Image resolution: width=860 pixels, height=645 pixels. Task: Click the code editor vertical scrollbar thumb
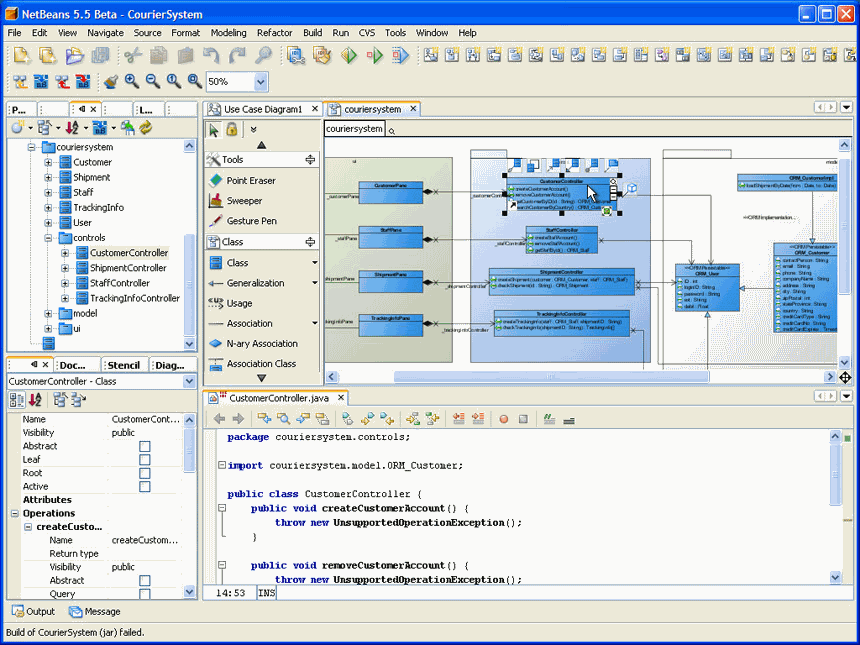(x=835, y=474)
